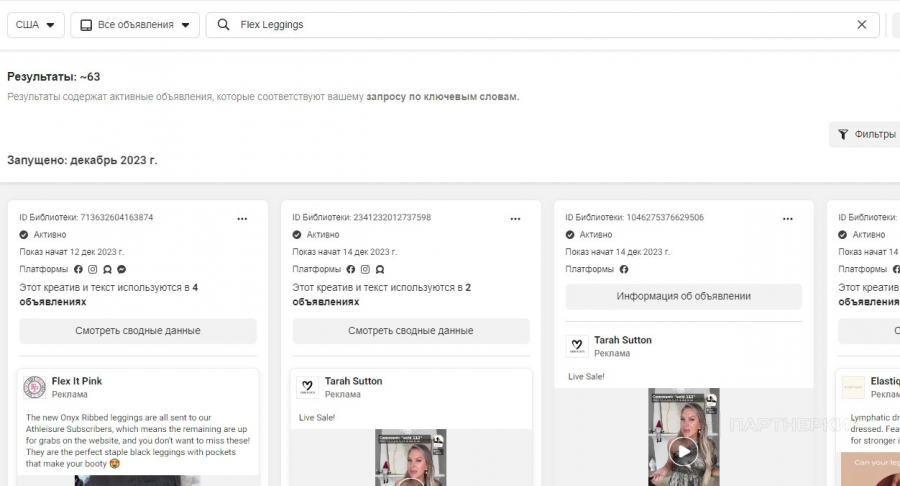Open Информация об объявлении for ad 1046275376629506

coord(684,297)
